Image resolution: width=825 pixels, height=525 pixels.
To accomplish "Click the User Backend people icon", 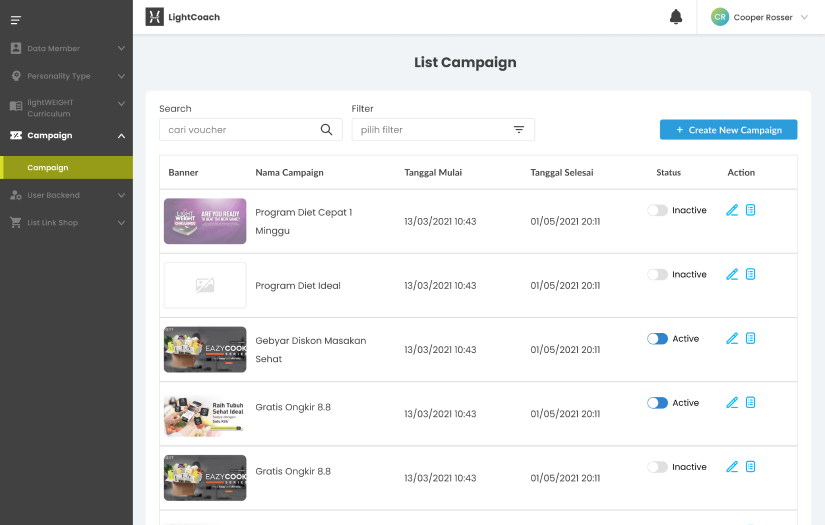I will click(x=16, y=195).
